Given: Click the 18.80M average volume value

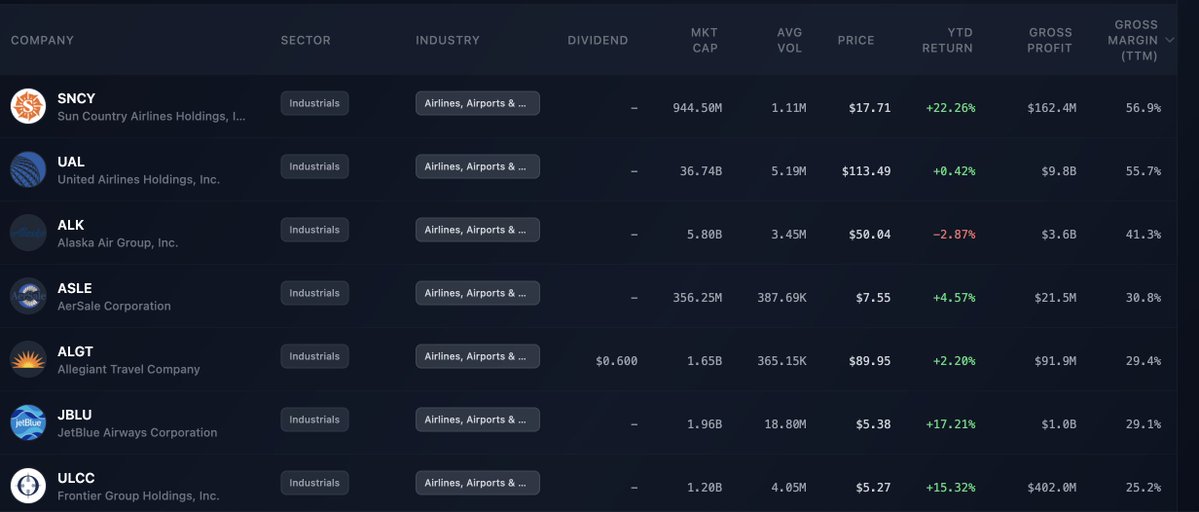Looking at the screenshot, I should point(785,425).
